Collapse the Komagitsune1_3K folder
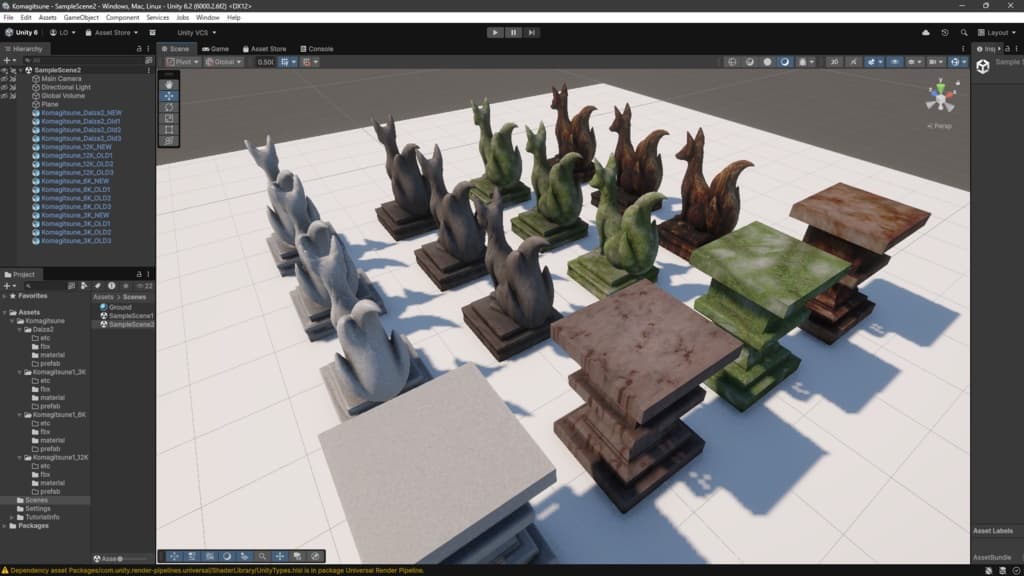Image resolution: width=1024 pixels, height=576 pixels. tap(20, 372)
